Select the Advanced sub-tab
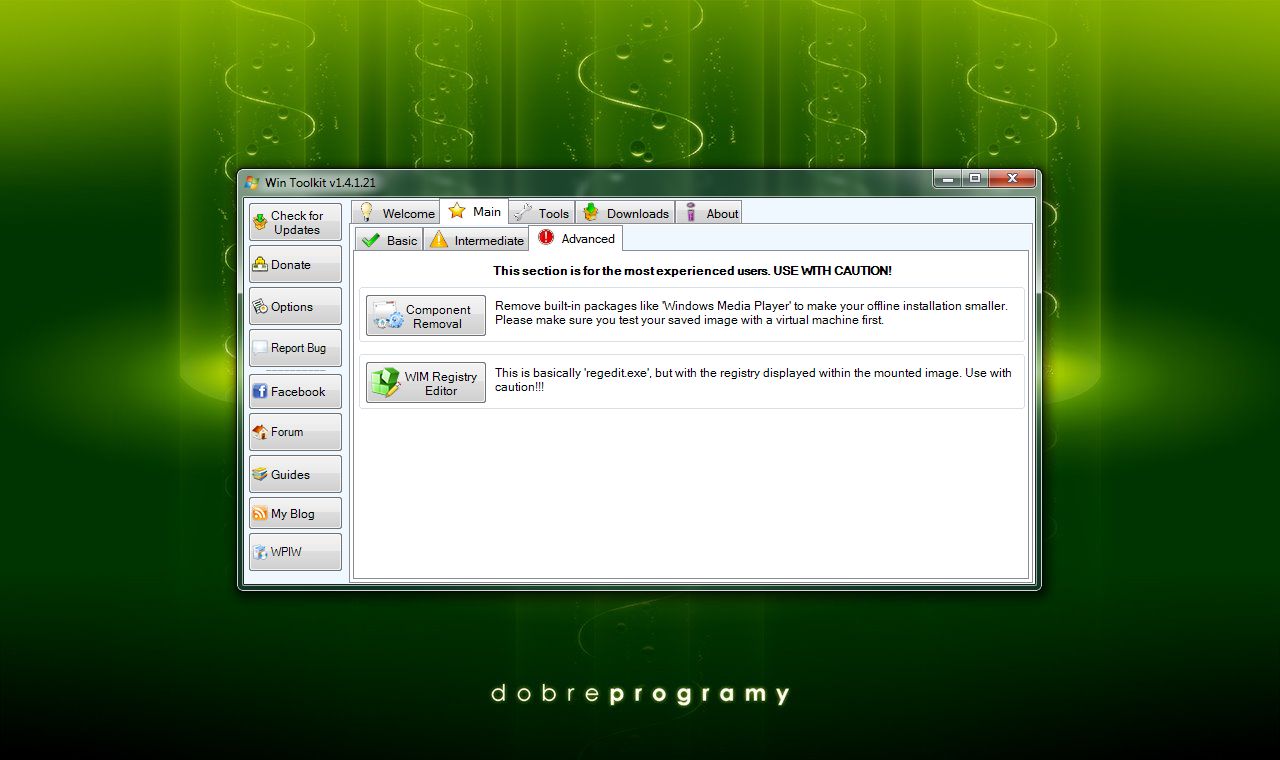Screen dimensions: 1280x760 pyautogui.click(x=576, y=238)
